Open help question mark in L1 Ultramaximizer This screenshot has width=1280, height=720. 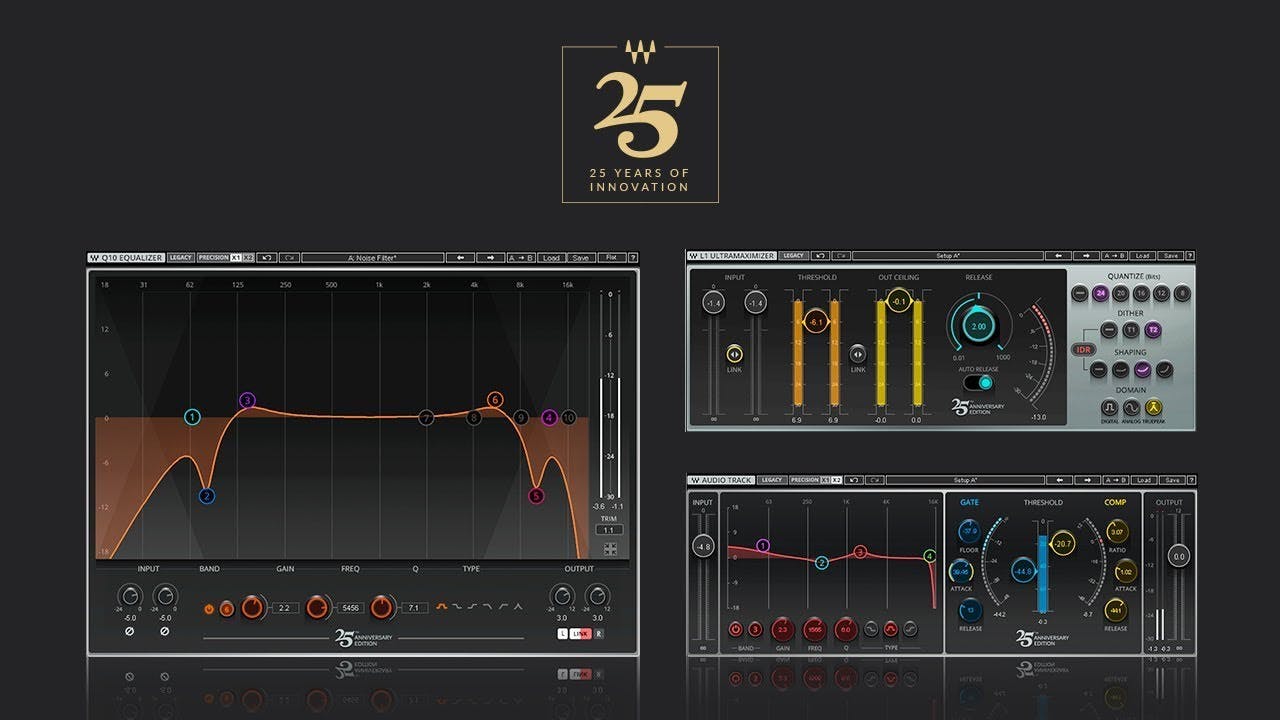[1190, 256]
